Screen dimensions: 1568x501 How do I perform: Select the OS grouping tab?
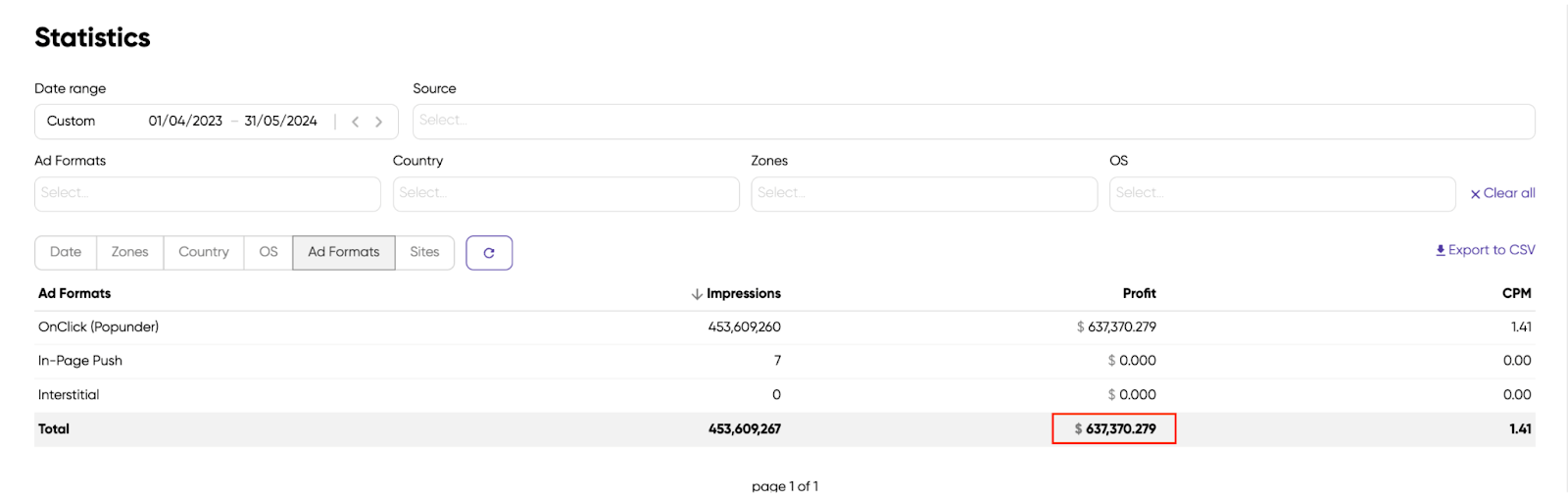[x=269, y=252]
